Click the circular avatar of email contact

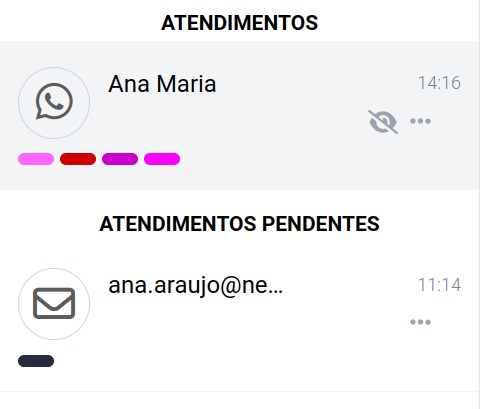(54, 304)
